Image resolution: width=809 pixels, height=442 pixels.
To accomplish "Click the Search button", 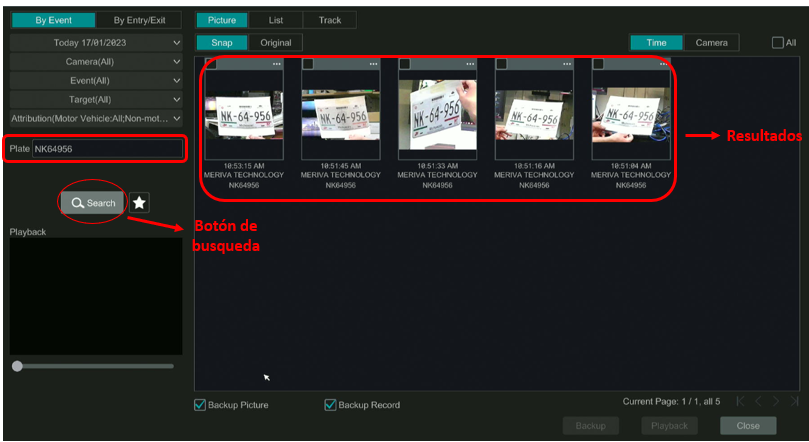I will point(93,203).
